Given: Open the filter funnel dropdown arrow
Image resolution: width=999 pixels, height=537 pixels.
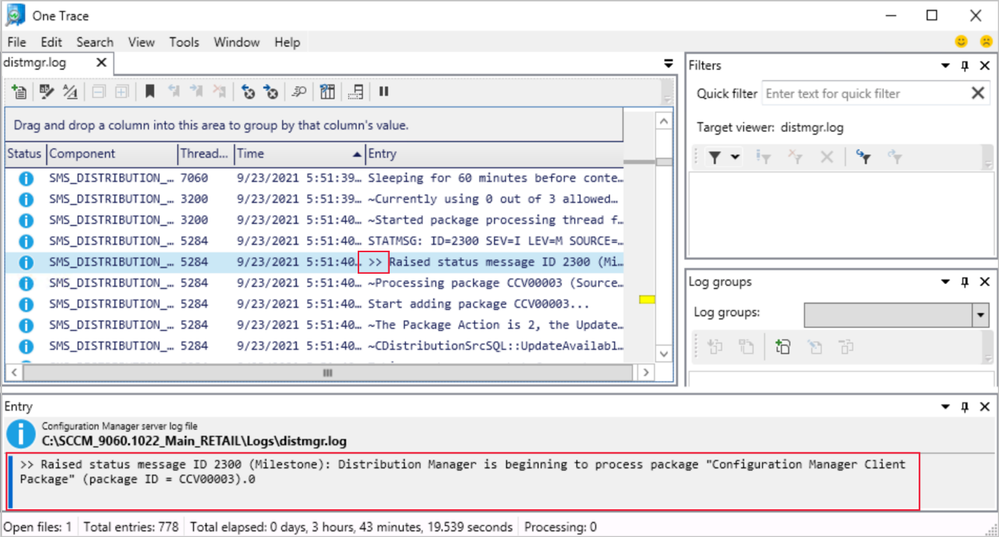Looking at the screenshot, I should (x=735, y=157).
